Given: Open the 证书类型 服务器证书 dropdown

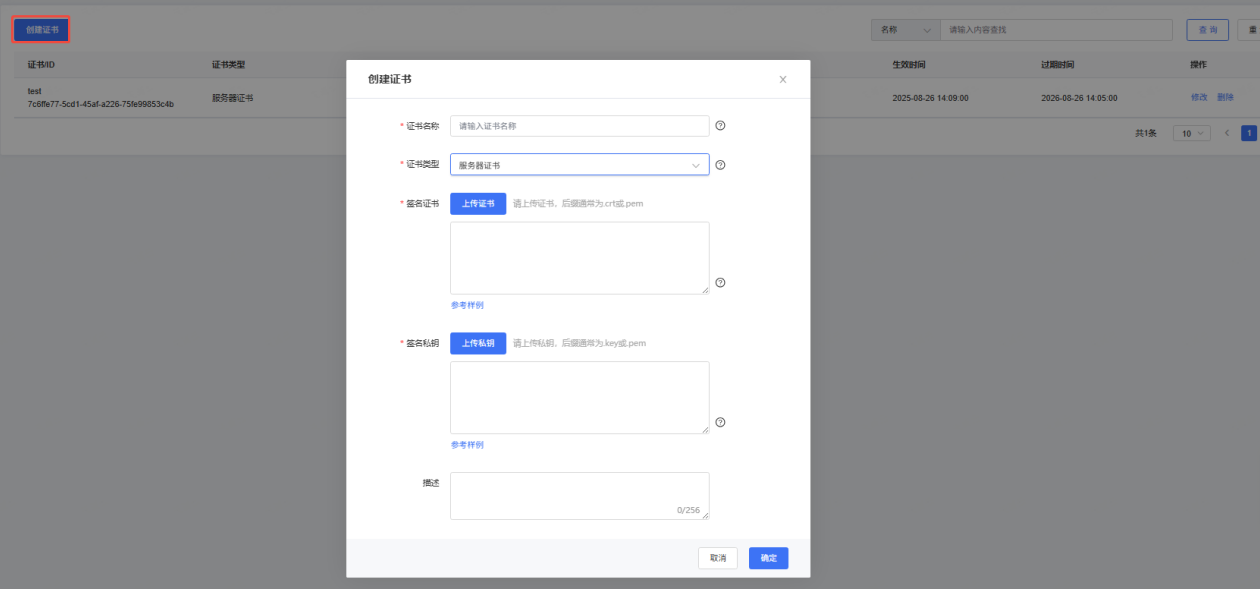Looking at the screenshot, I should pos(579,165).
